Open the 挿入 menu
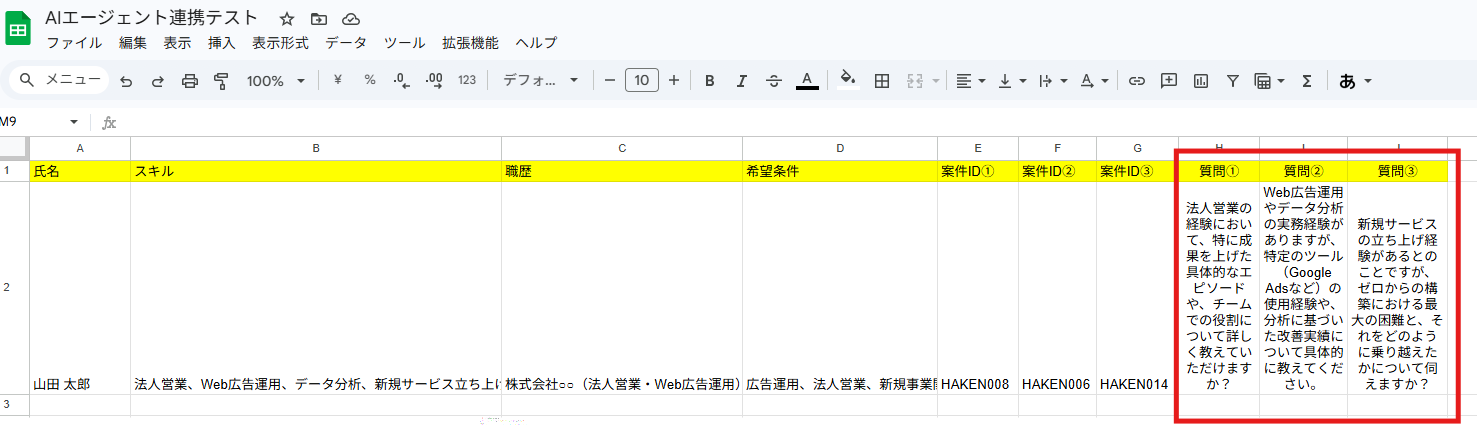 (222, 43)
